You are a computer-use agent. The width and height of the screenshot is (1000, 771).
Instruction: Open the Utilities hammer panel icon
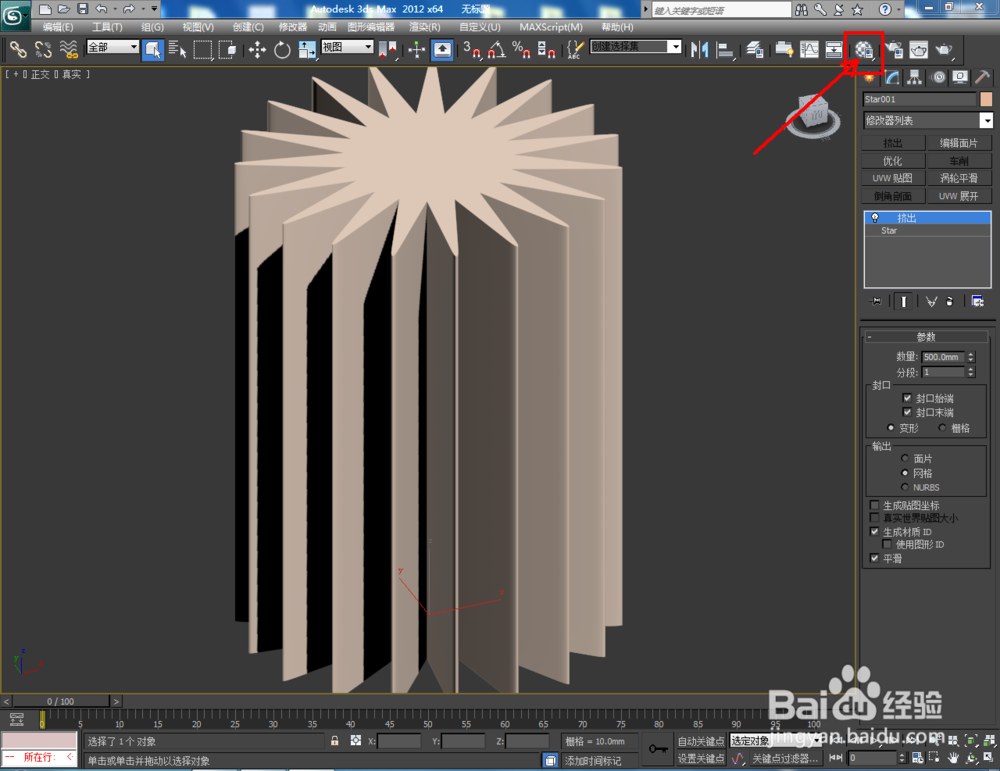click(982, 77)
